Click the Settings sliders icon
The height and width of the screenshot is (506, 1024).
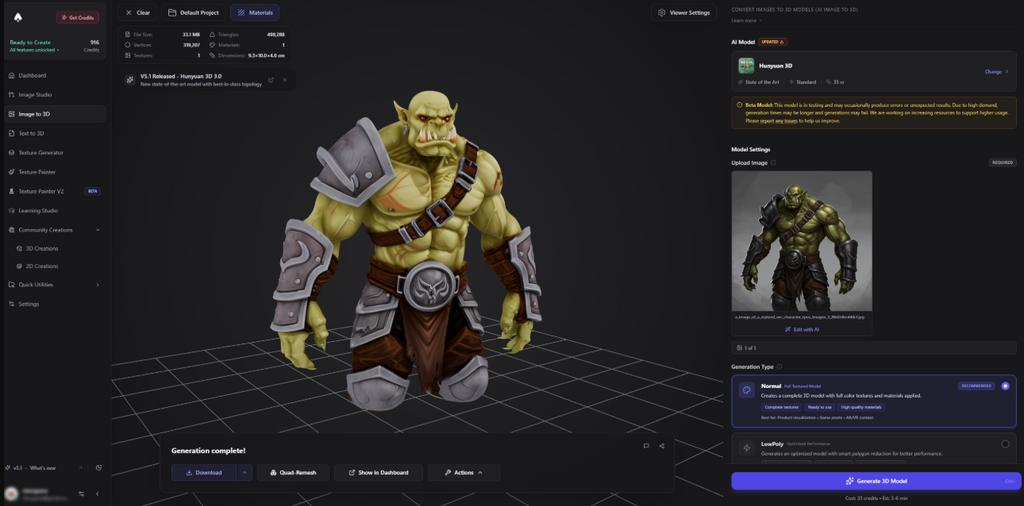point(12,304)
